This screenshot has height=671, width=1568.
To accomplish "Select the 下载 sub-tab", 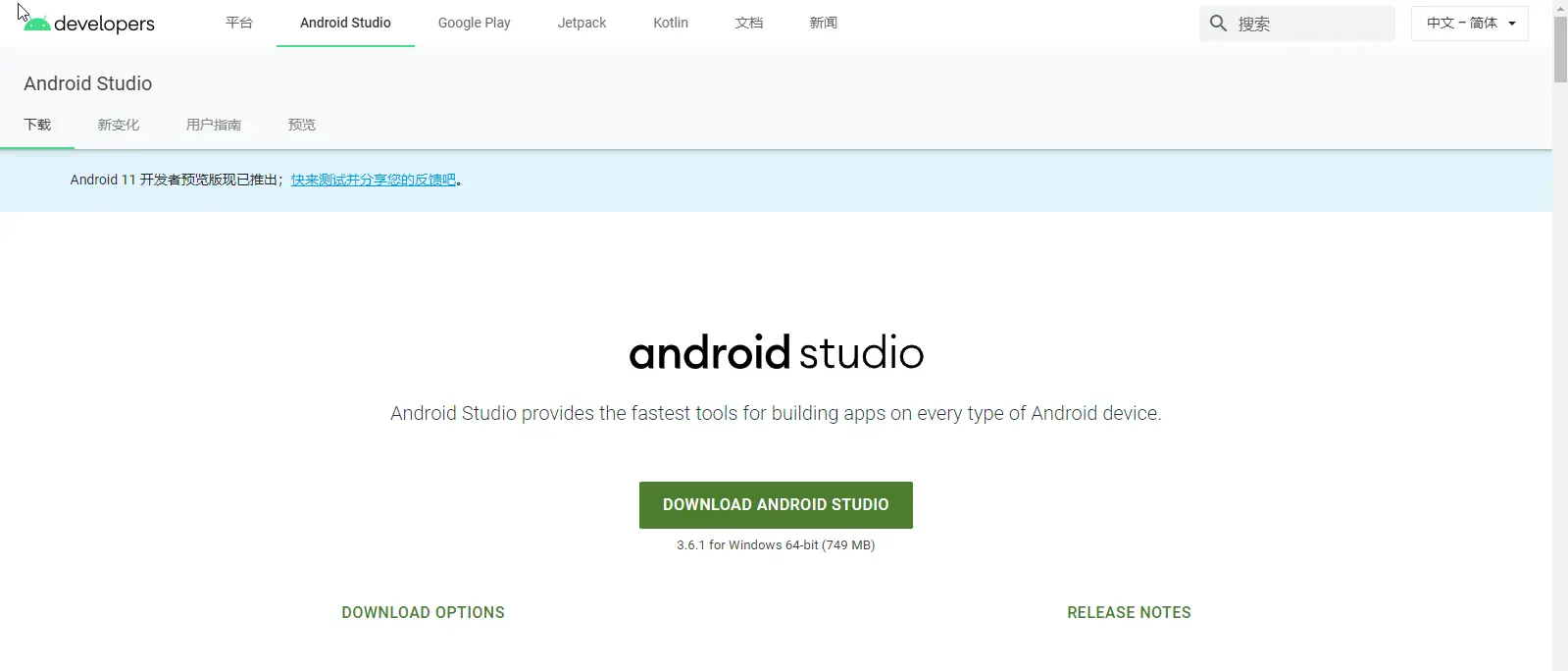I will point(37,125).
